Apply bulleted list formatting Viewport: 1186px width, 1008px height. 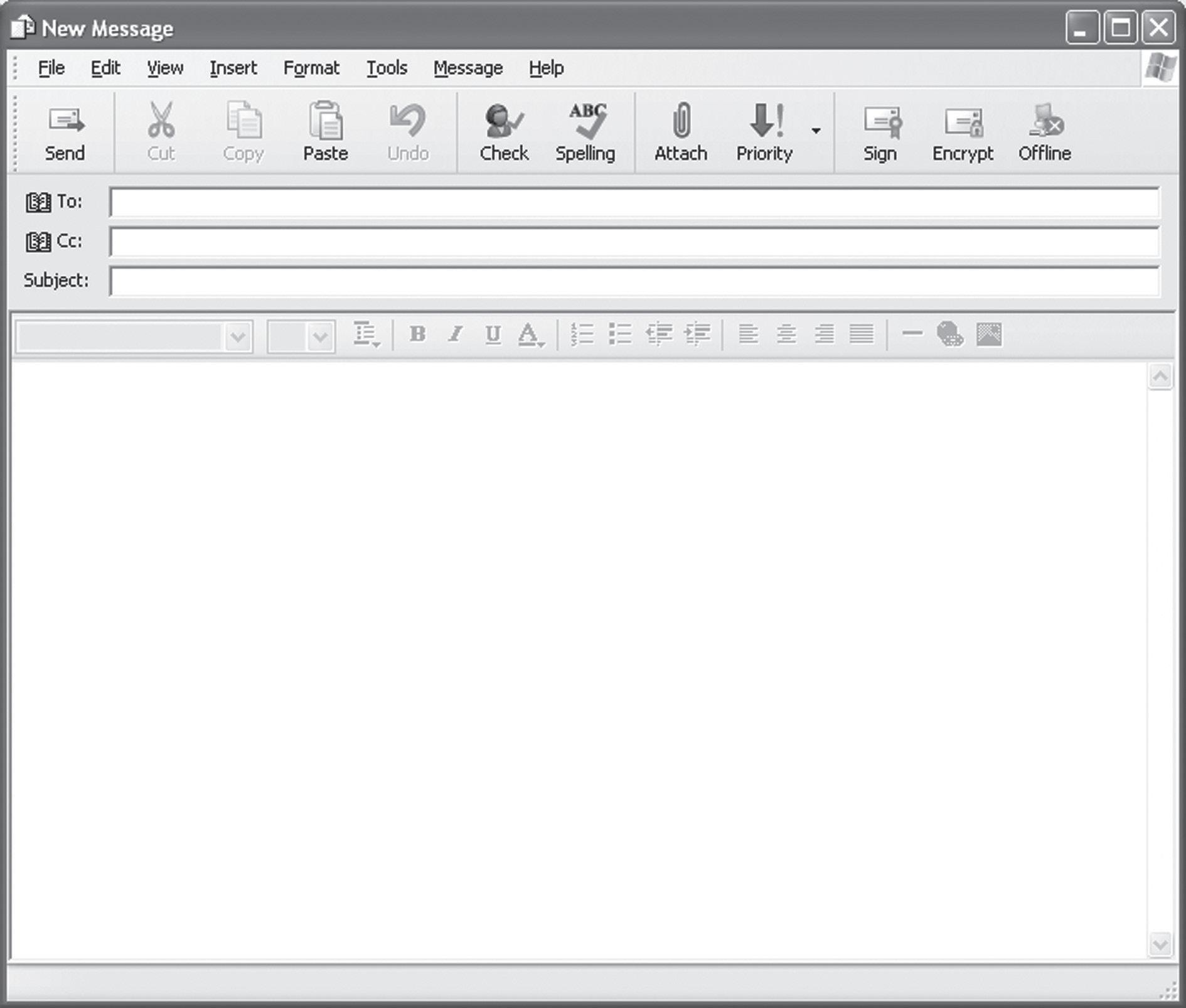620,334
